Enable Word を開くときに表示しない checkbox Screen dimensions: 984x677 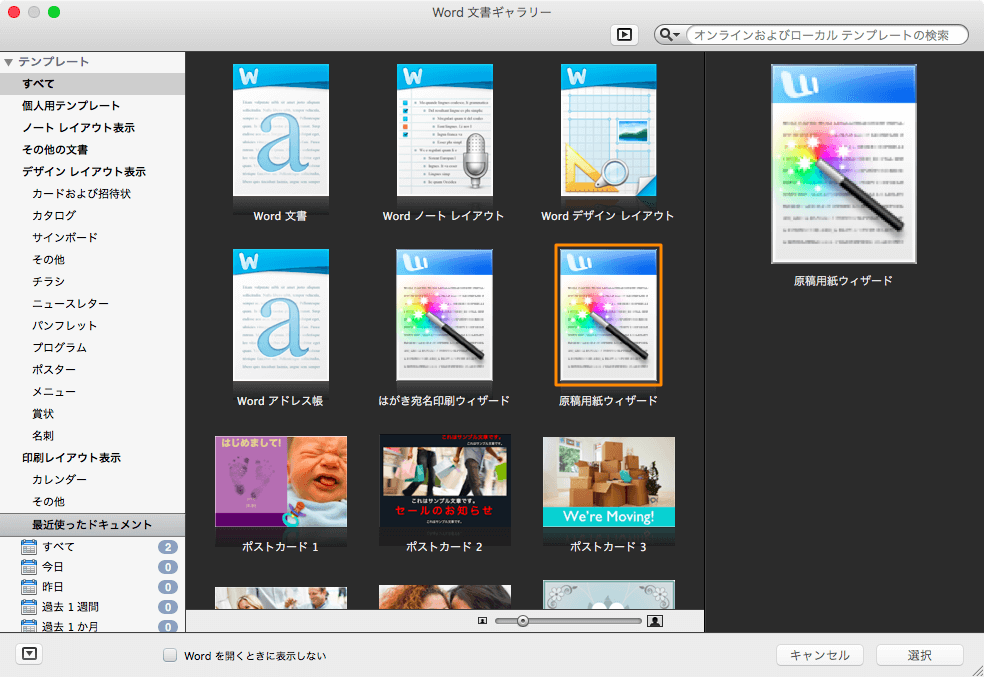170,655
